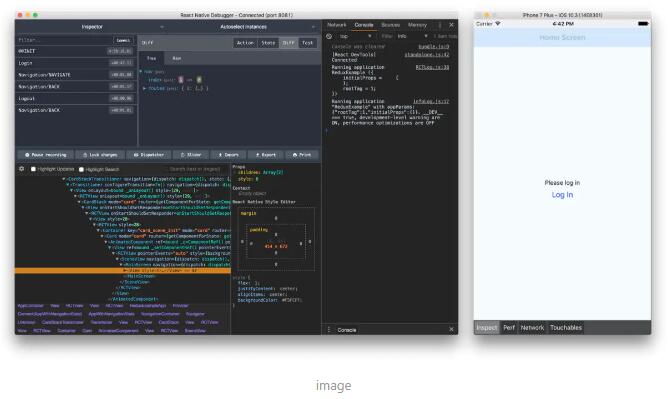Switch to the Sources tab in DevTools

tap(390, 25)
